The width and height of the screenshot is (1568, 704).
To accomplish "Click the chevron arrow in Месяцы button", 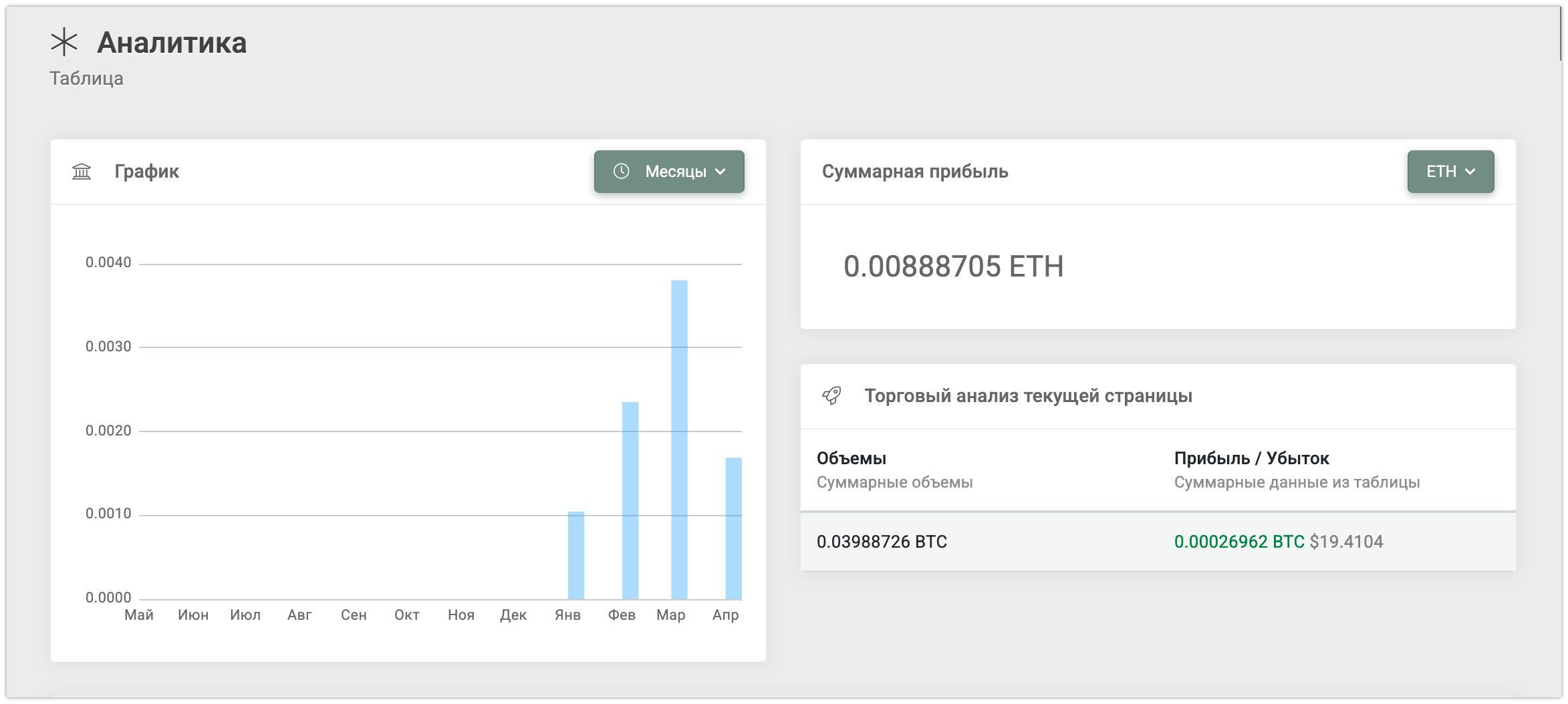I will coord(721,172).
